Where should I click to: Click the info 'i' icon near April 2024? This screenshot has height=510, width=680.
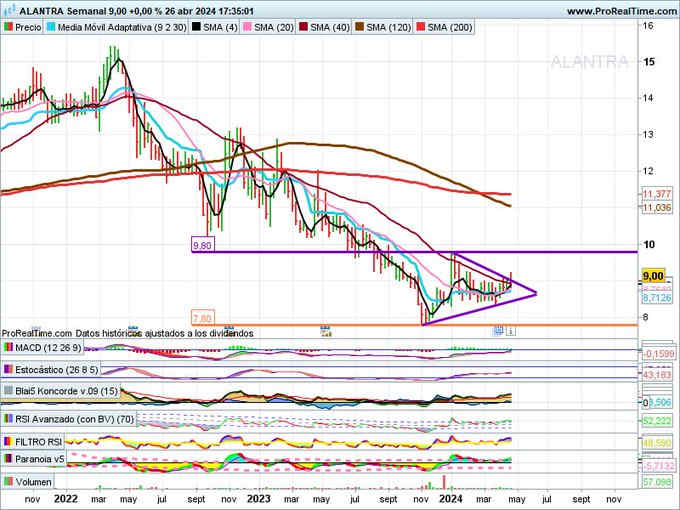pos(511,331)
